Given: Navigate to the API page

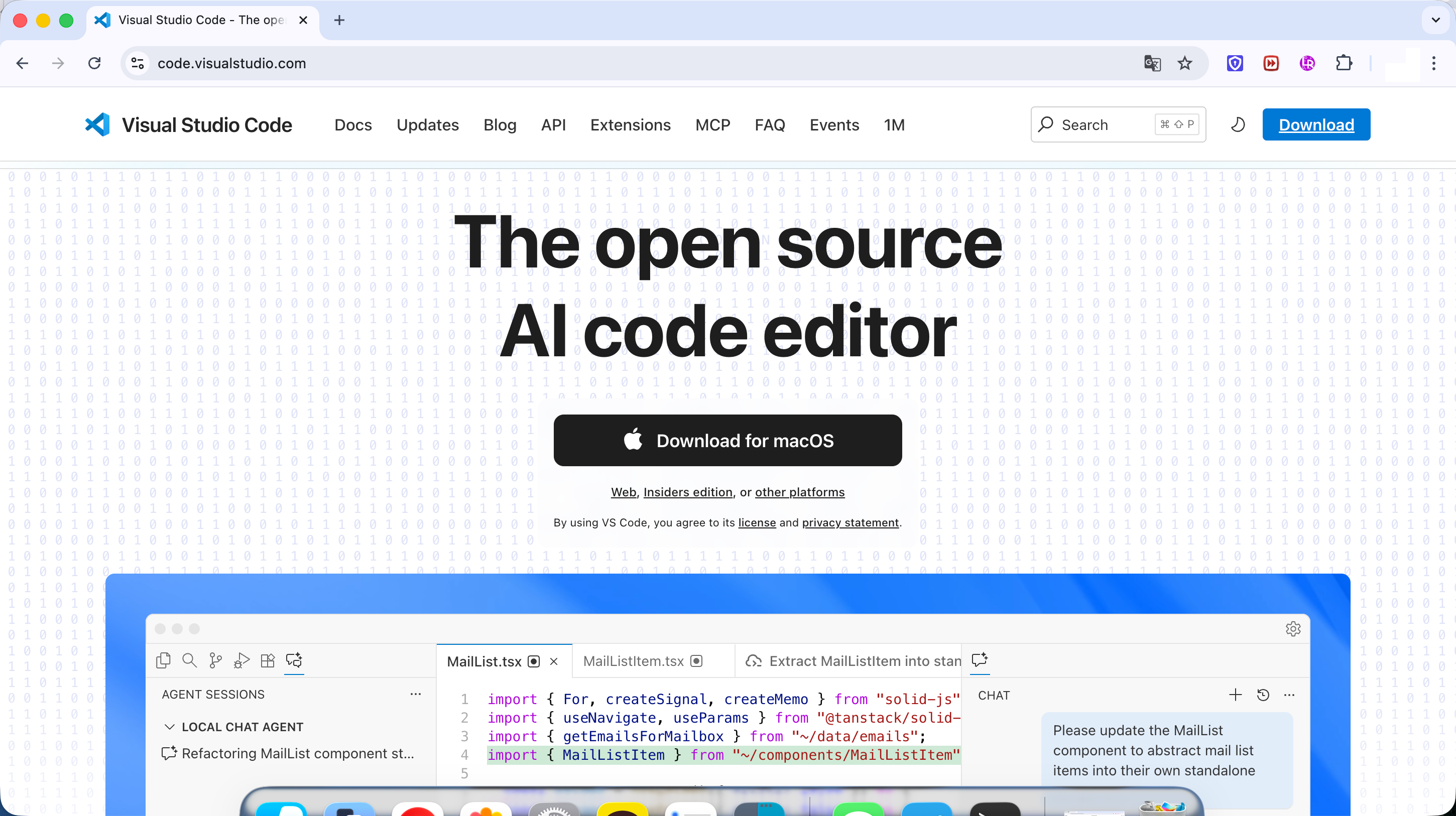Looking at the screenshot, I should [x=553, y=125].
